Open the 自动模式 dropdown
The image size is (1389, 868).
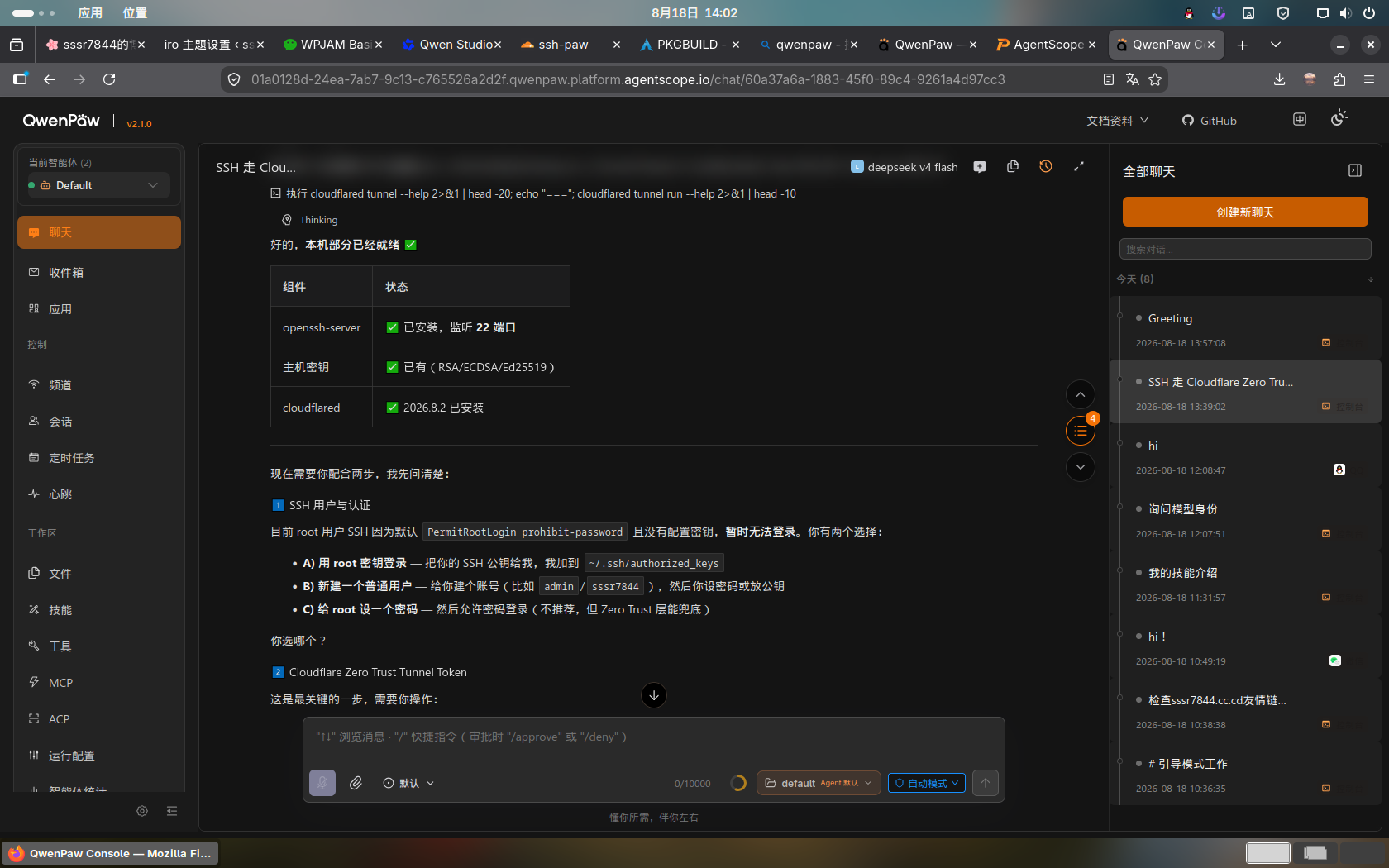927,783
